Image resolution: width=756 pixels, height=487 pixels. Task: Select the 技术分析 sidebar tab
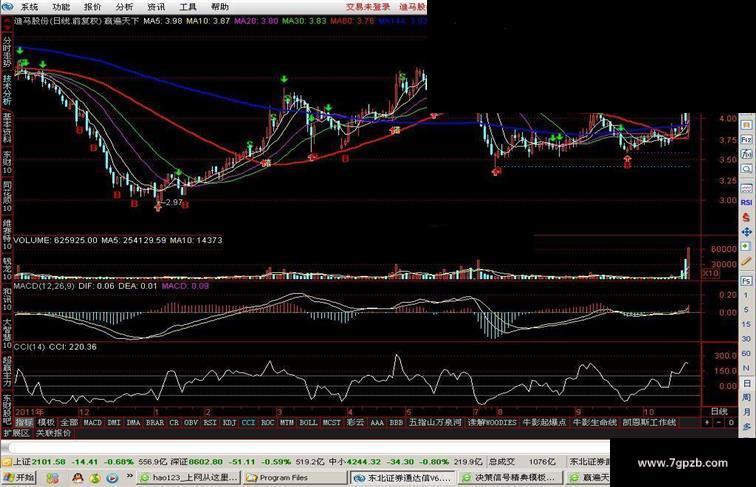tap(7, 90)
